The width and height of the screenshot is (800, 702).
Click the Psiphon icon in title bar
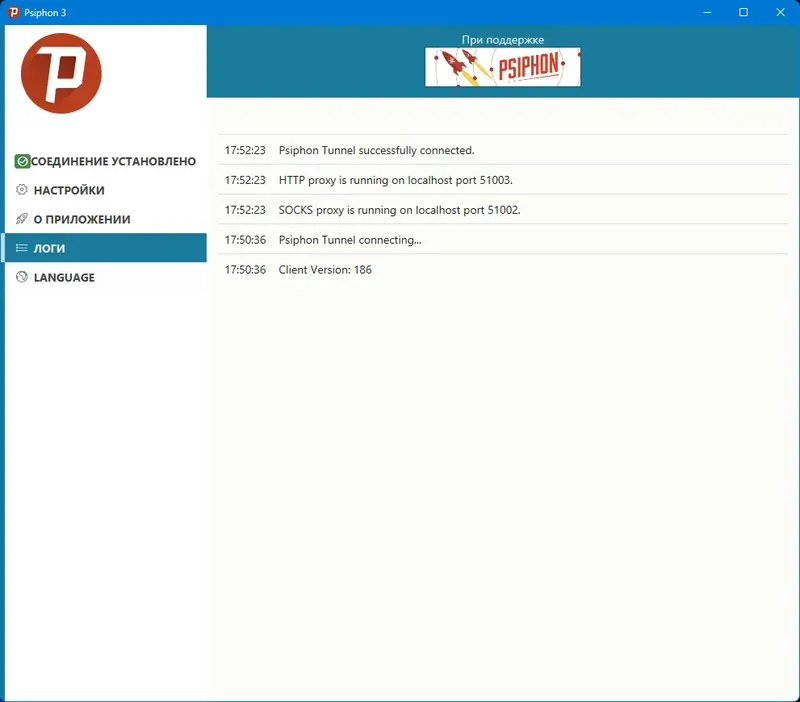(14, 12)
